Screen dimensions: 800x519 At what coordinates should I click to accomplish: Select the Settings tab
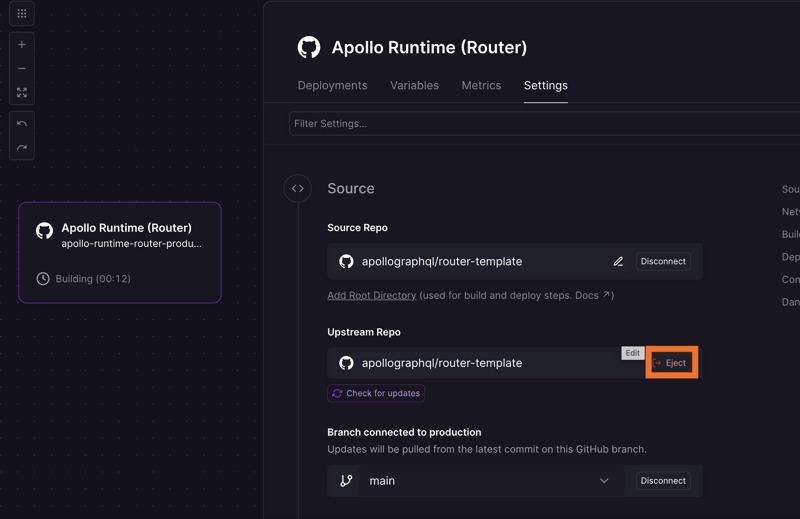[x=545, y=86]
